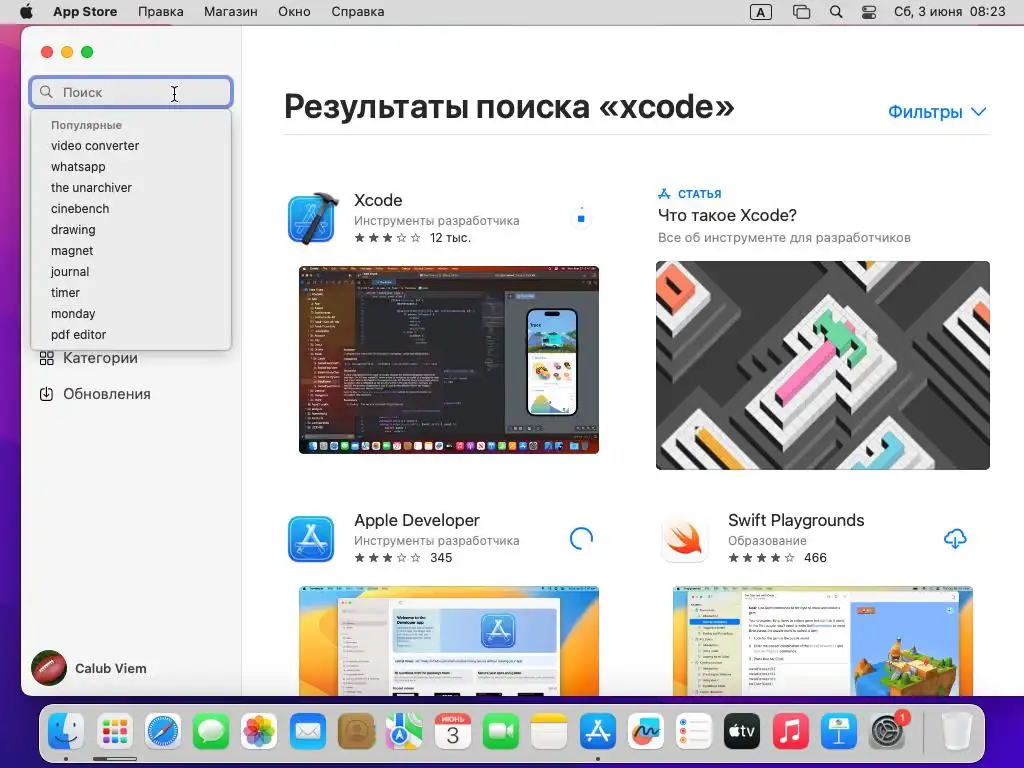Open FaceTime from the Dock
This screenshot has height=768, width=1024.
click(501, 731)
